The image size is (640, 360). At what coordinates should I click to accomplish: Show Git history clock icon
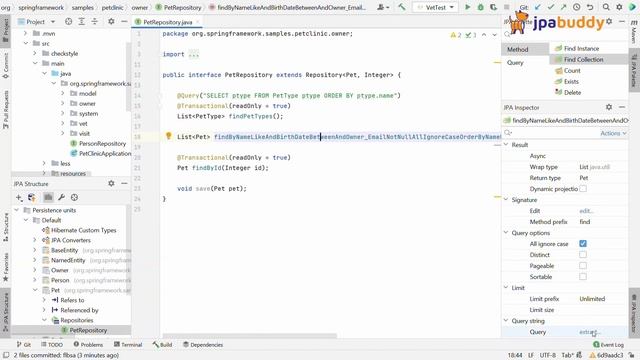point(576,7)
